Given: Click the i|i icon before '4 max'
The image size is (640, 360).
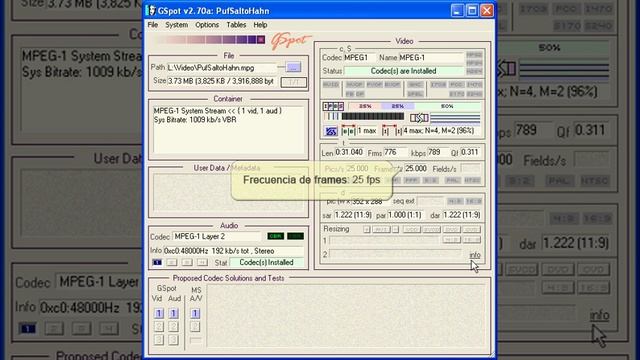Looking at the screenshot, I should pos(392,131).
